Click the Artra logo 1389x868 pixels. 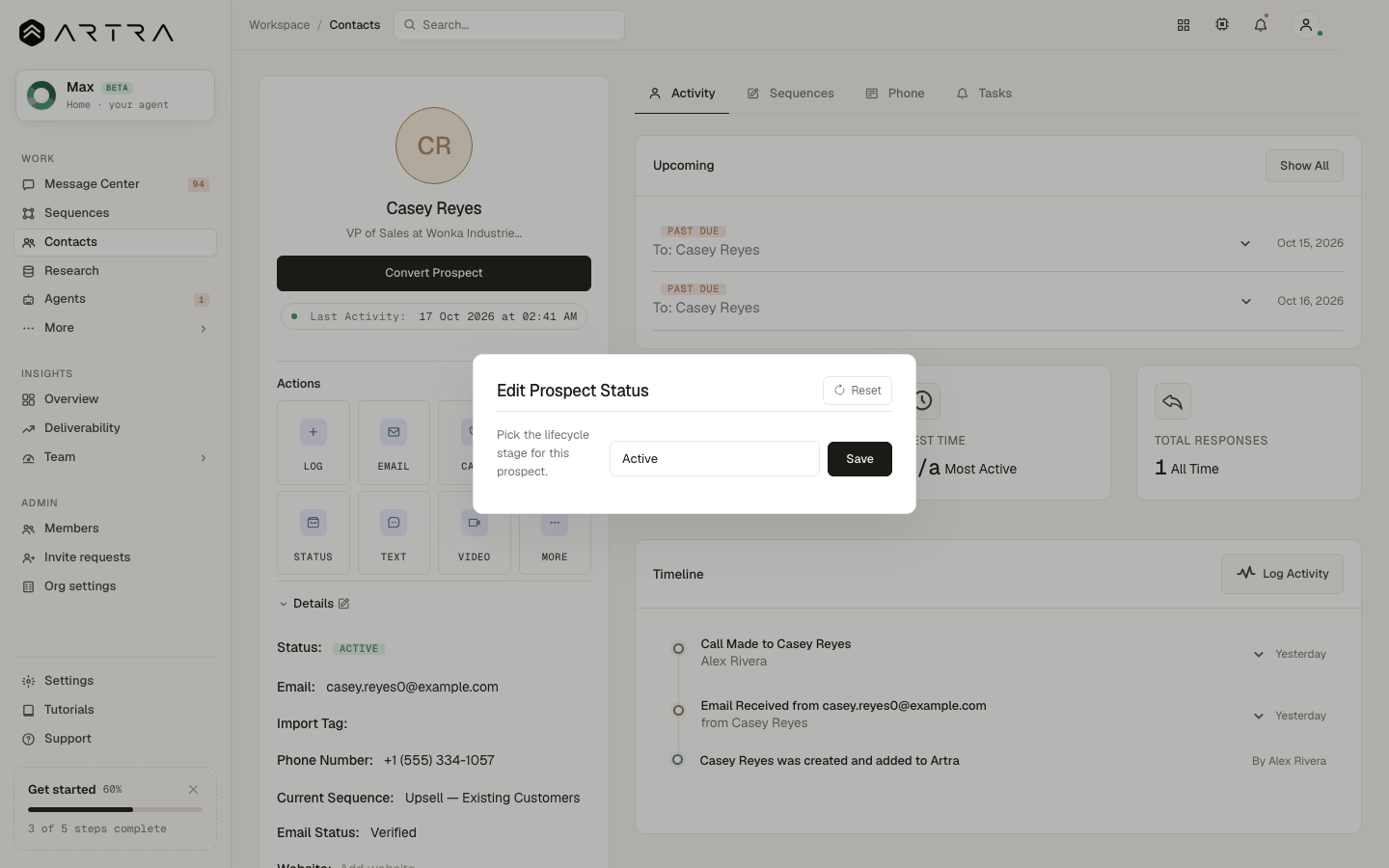[96, 33]
